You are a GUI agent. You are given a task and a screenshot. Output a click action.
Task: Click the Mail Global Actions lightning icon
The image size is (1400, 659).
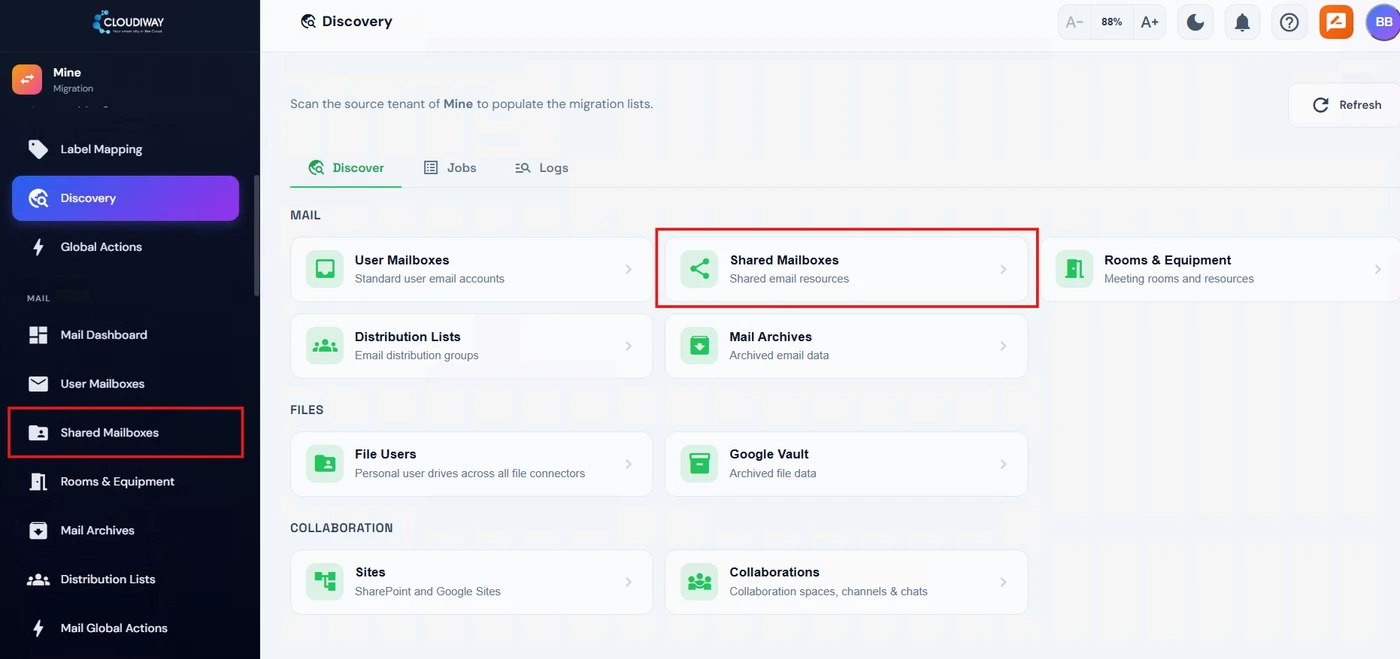point(38,628)
